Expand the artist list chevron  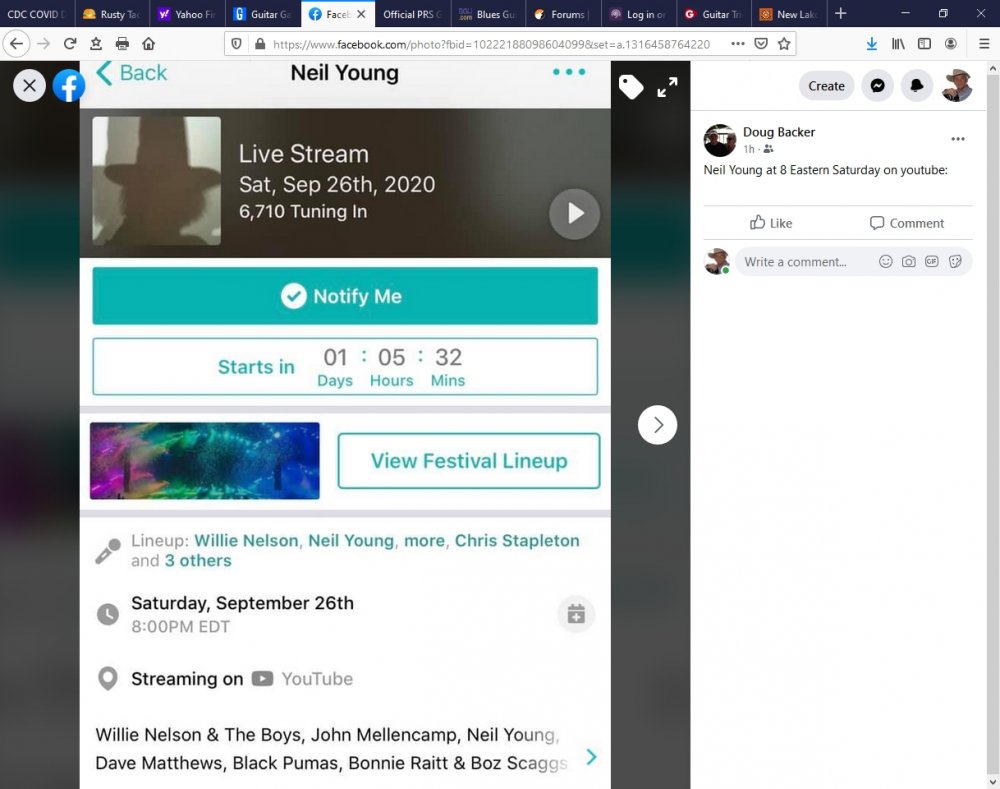(592, 756)
